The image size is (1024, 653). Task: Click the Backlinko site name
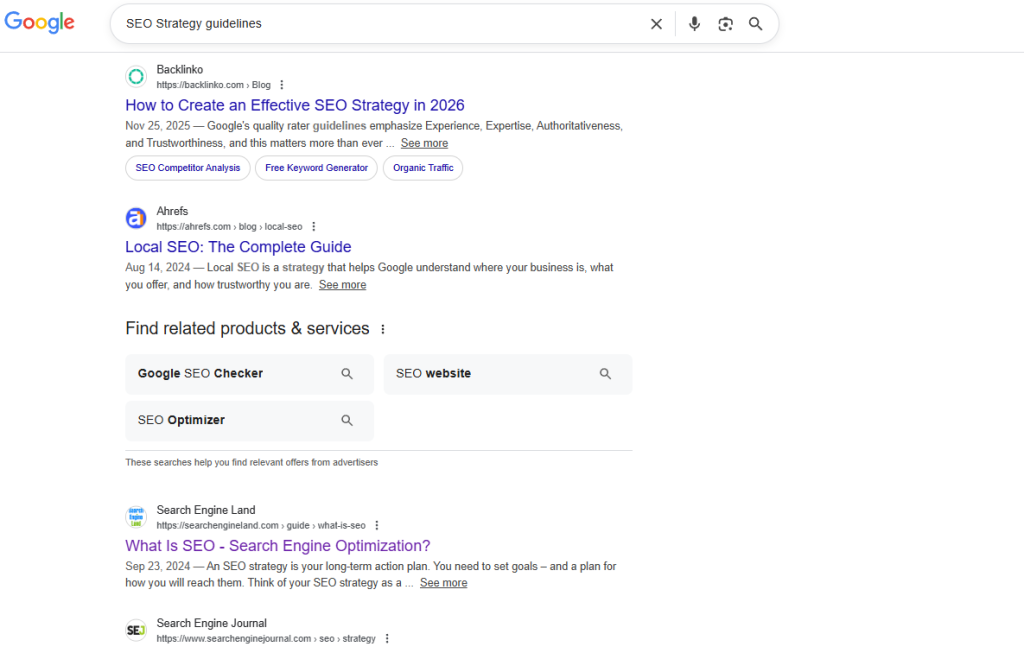click(180, 69)
